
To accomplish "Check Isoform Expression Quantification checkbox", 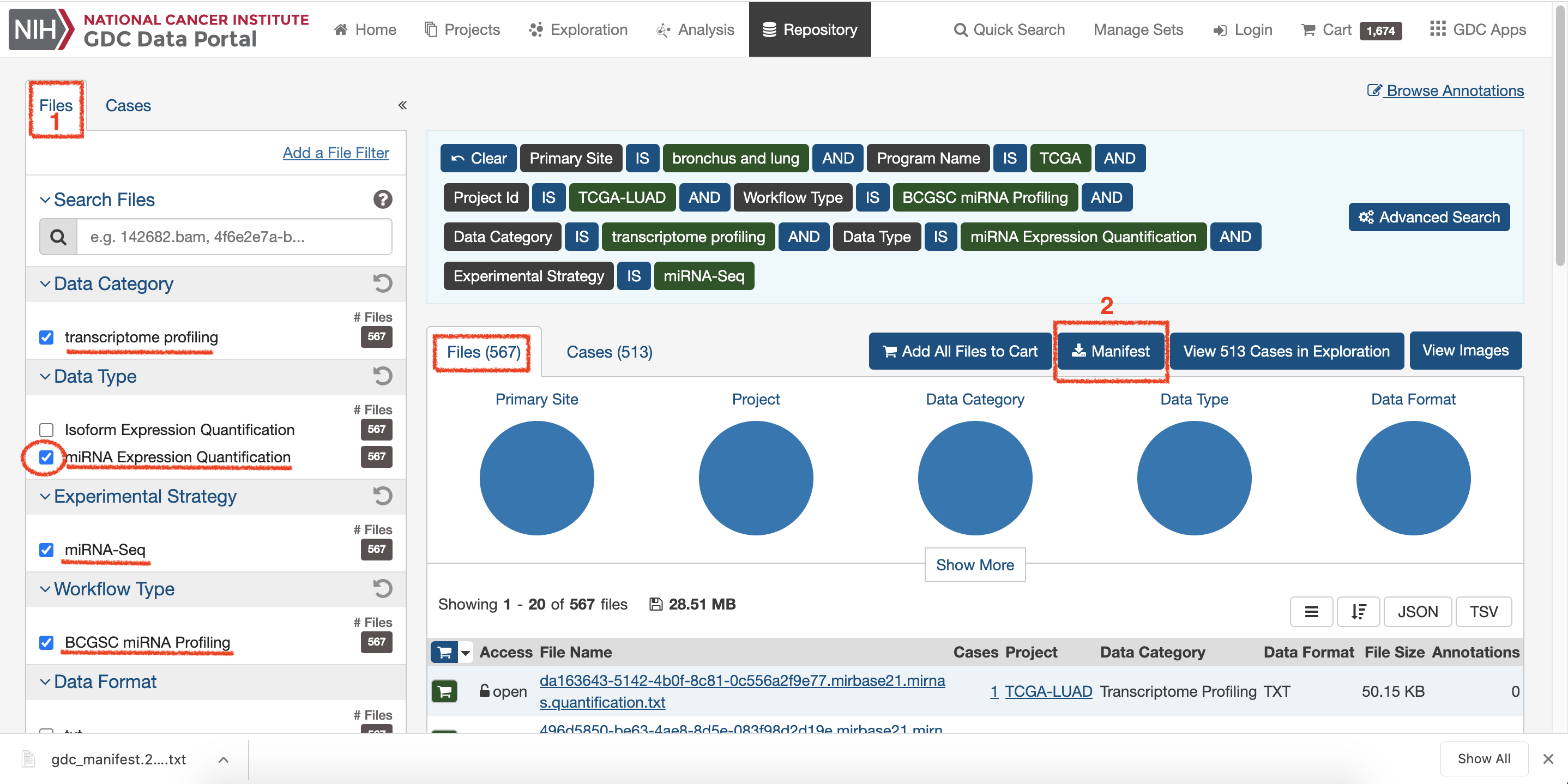I will coord(46,429).
